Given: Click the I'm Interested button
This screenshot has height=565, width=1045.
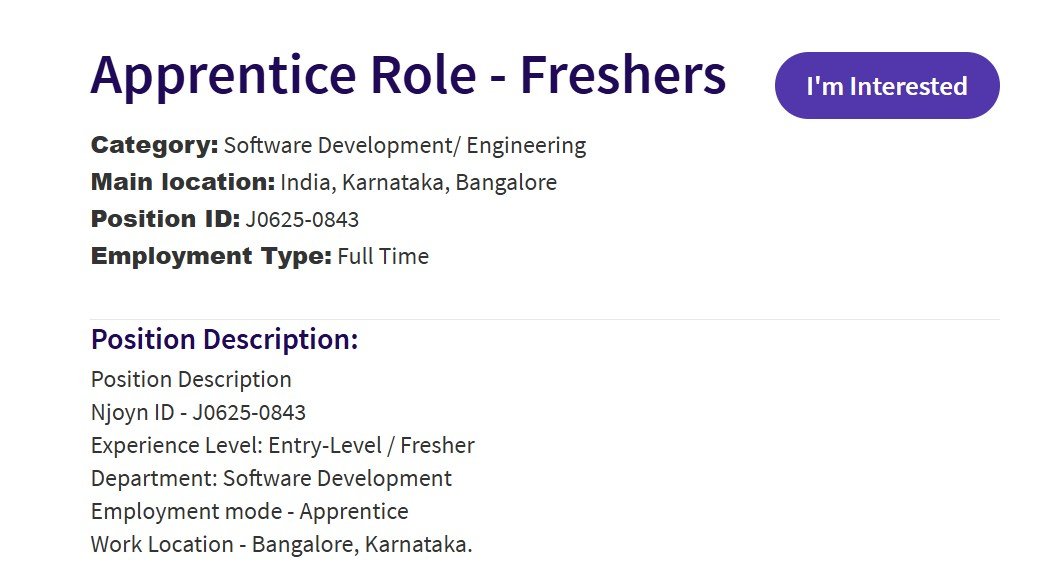Looking at the screenshot, I should 887,86.
